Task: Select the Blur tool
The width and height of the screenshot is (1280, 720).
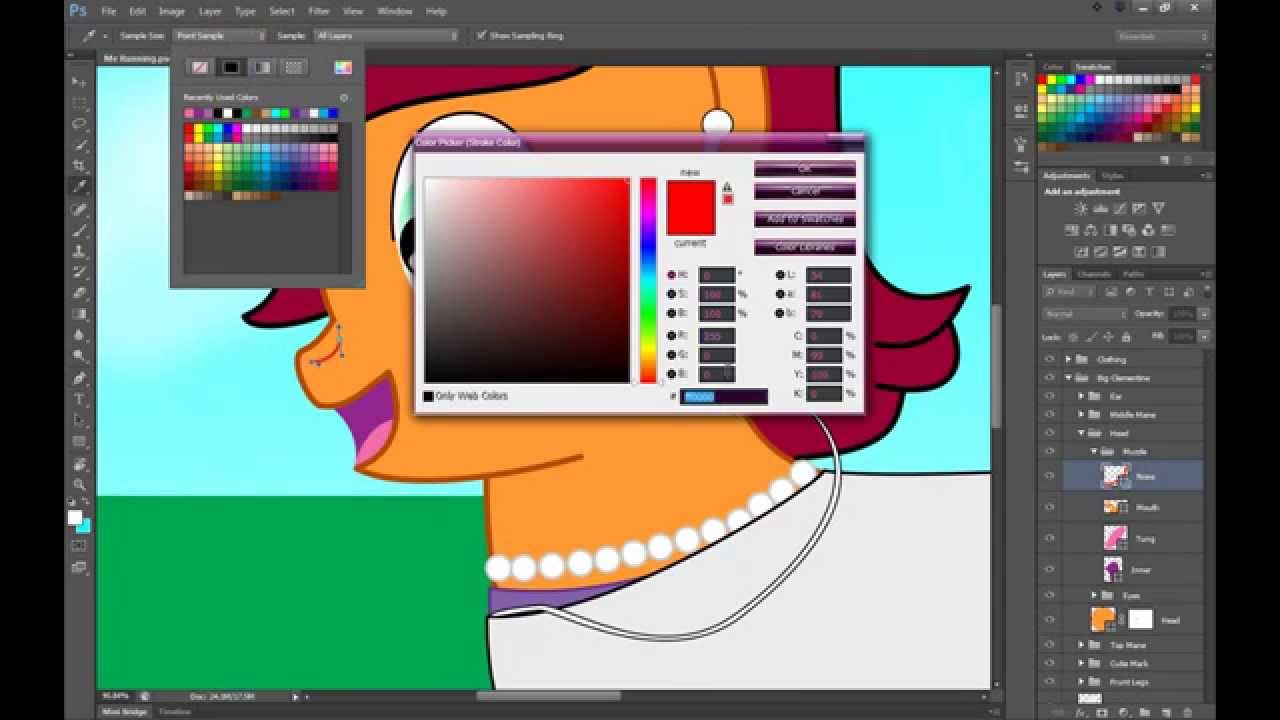Action: tap(79, 335)
